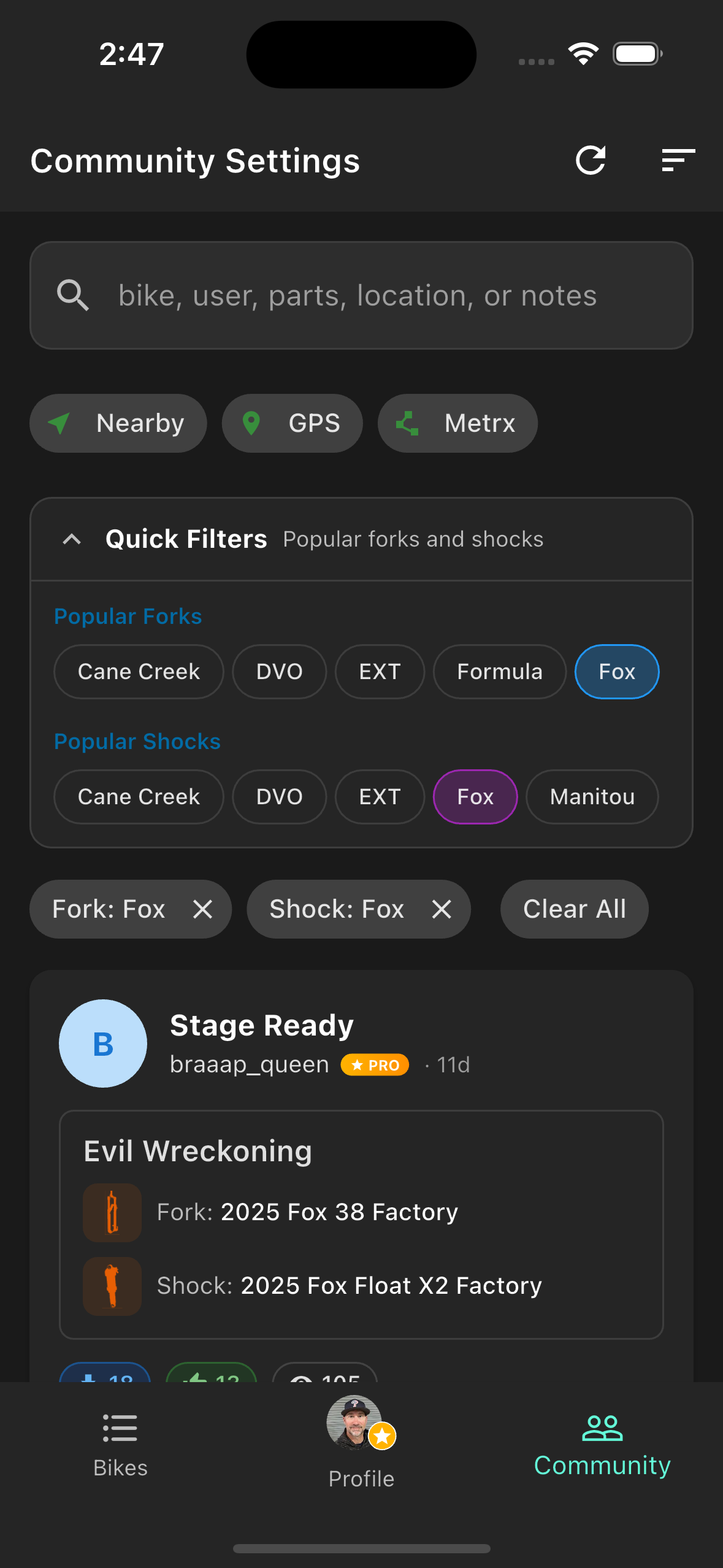Open the sort options icon top right

(677, 161)
